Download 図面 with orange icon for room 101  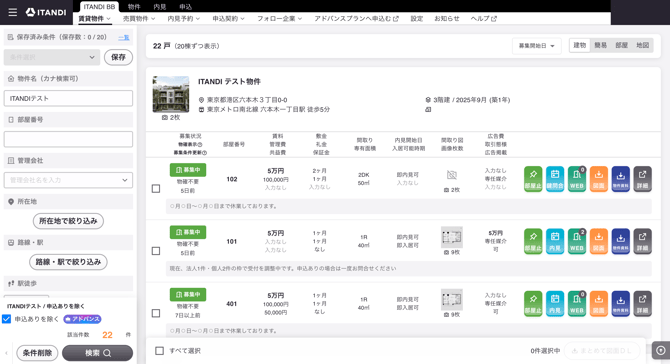599,241
